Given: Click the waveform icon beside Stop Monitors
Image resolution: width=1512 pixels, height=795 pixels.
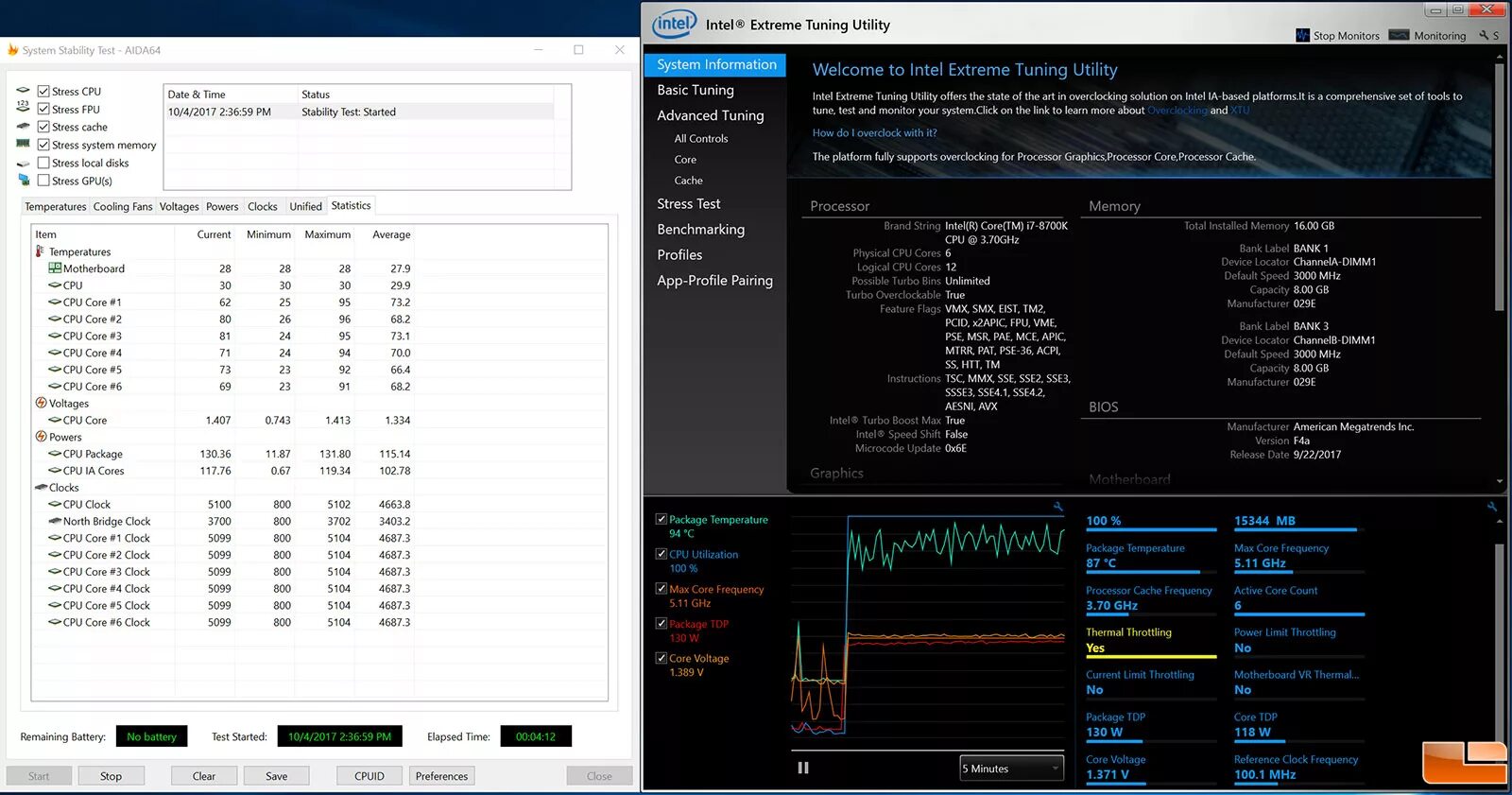Looking at the screenshot, I should 1303,36.
